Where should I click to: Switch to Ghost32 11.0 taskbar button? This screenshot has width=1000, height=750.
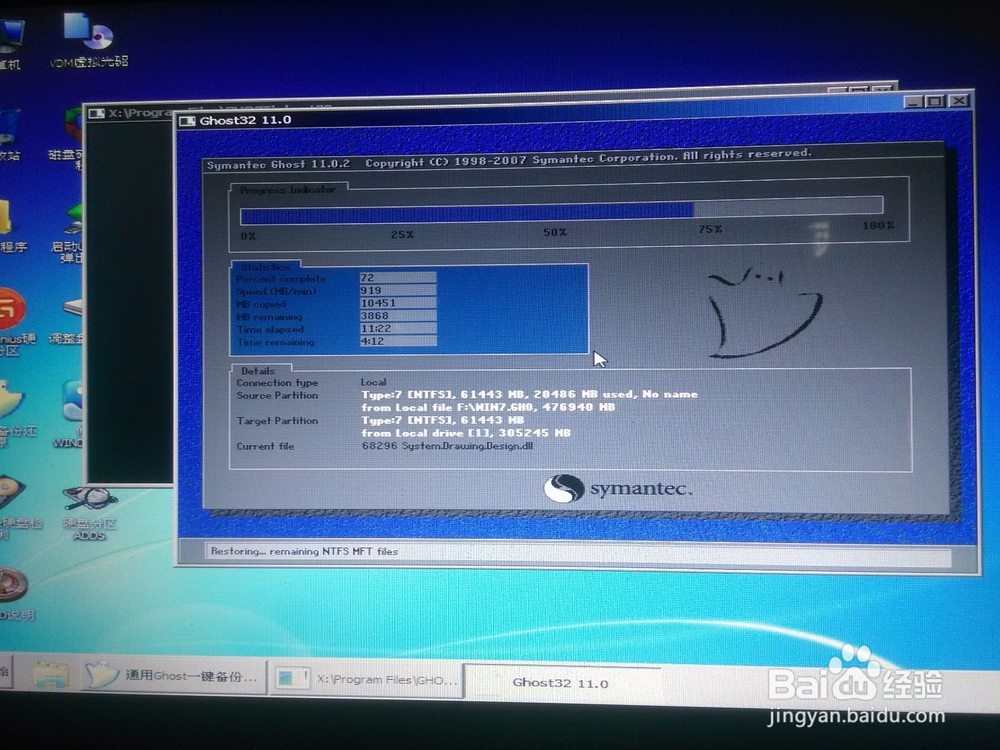(x=561, y=682)
